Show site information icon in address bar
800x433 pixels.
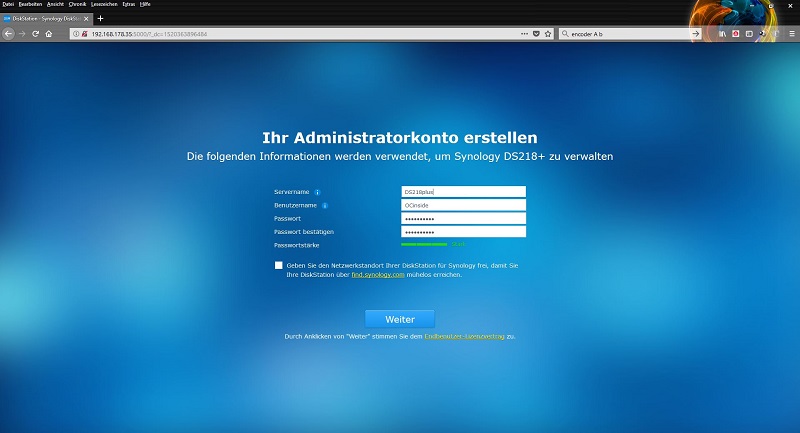[76, 34]
